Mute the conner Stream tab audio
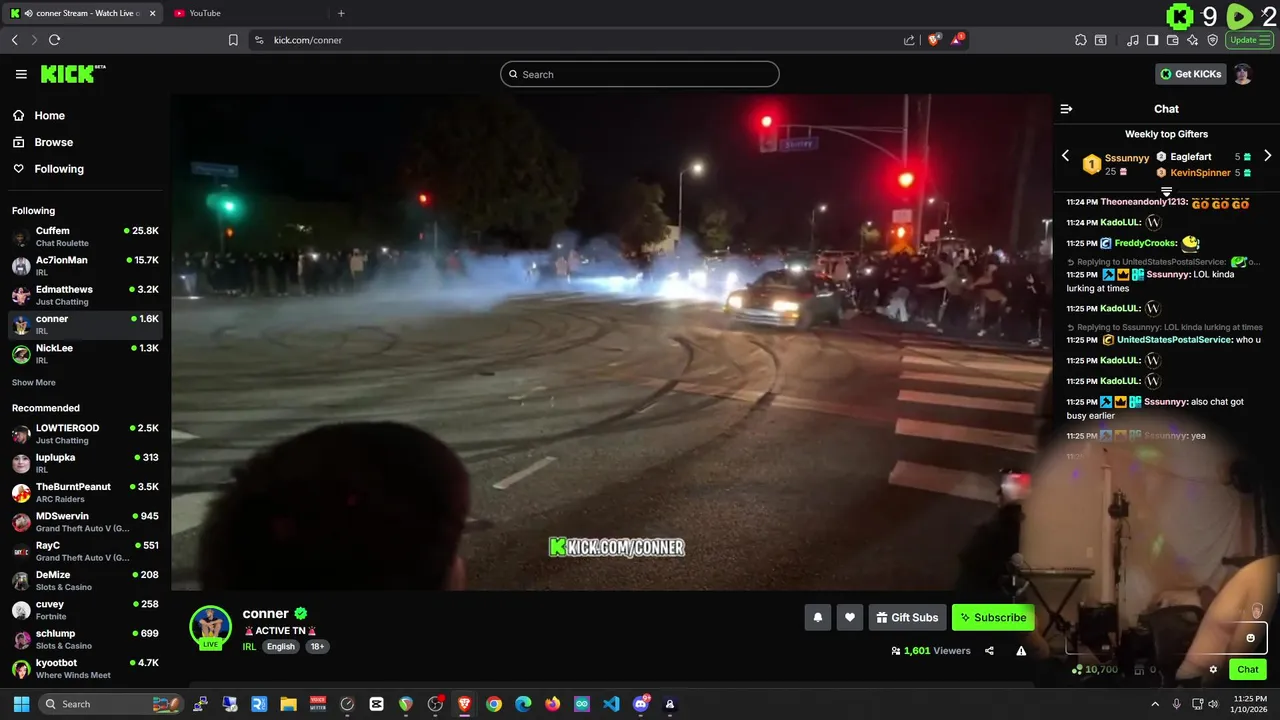The height and width of the screenshot is (720, 1280). (28, 13)
